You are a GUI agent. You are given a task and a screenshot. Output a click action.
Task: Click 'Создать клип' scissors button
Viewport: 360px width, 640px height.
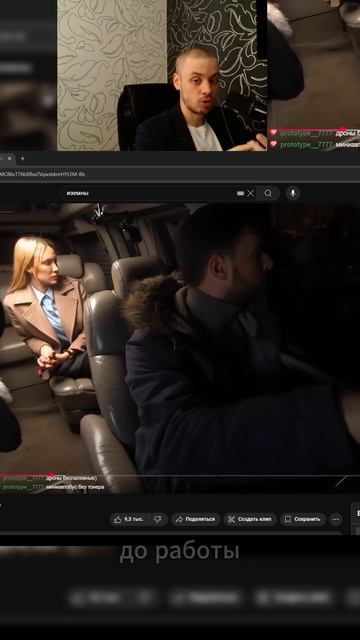[249, 519]
